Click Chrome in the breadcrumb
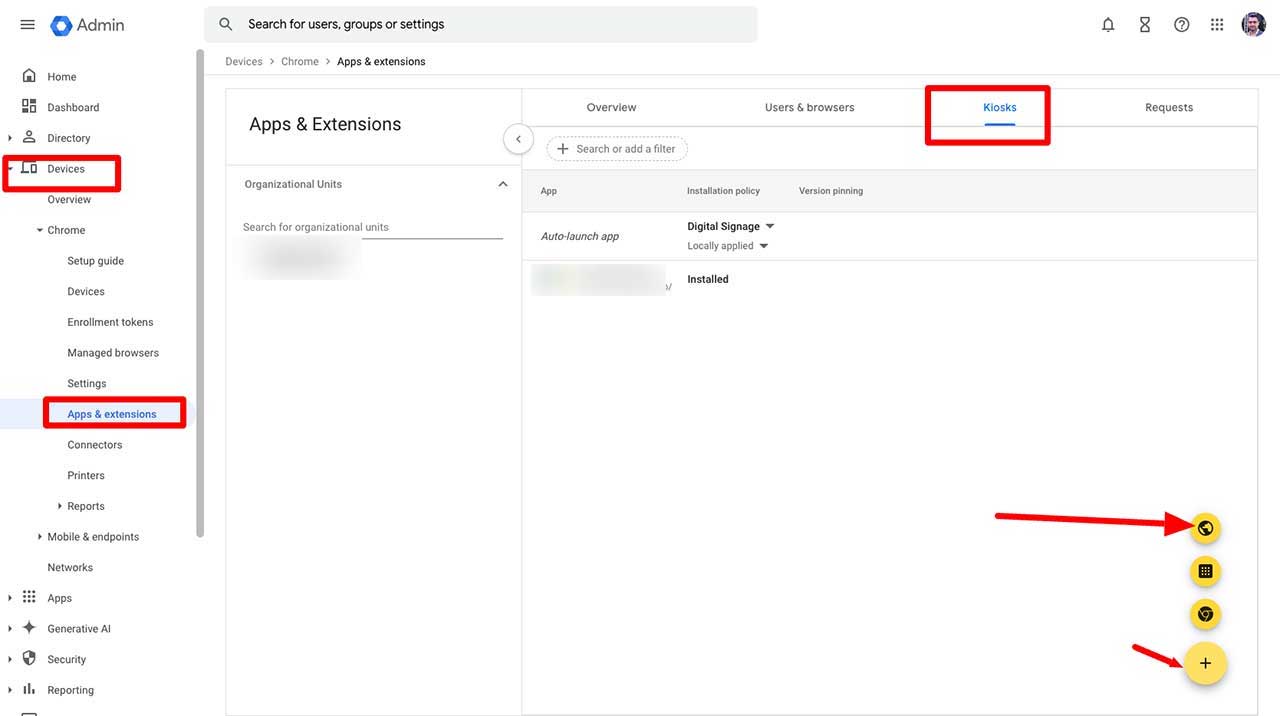Screen dimensions: 1280x716 tap(299, 62)
